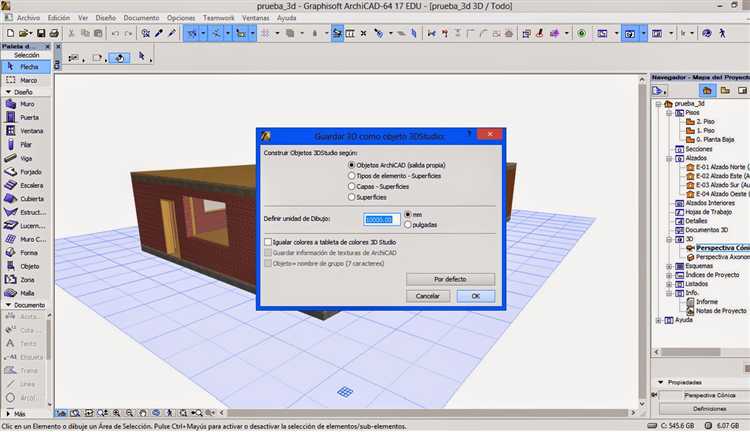Screen dimensions: 750x432
Task: Select the Pilar column tool
Action: (26, 144)
